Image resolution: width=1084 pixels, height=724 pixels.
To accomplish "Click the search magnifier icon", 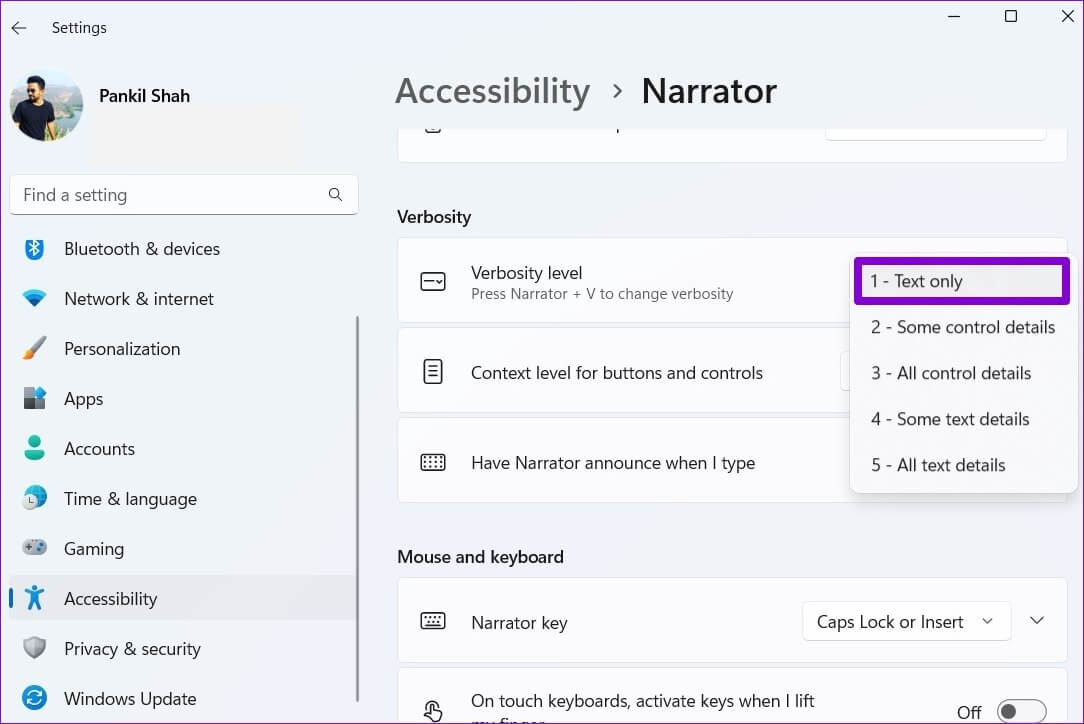I will (x=335, y=195).
